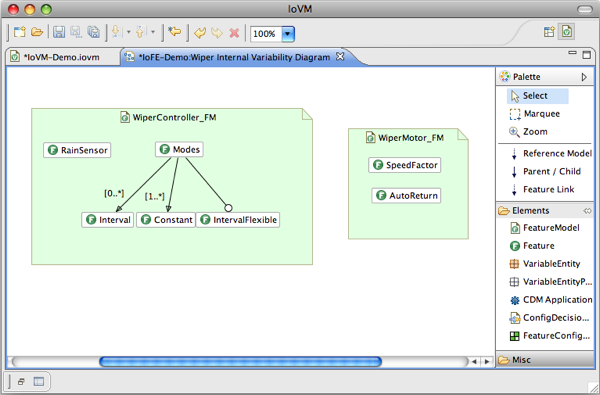Close the Wiper Internal Variability Diagram tab
The image size is (600, 395).
coord(340,57)
